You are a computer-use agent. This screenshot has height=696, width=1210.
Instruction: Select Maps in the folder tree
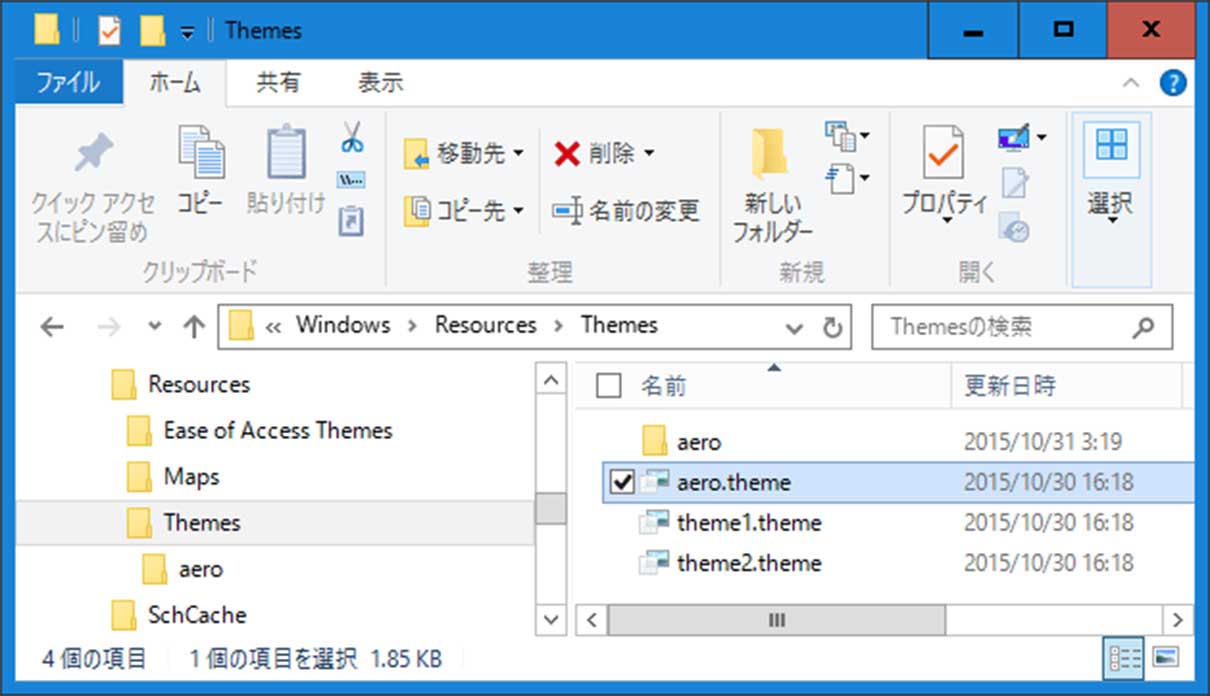coord(191,476)
